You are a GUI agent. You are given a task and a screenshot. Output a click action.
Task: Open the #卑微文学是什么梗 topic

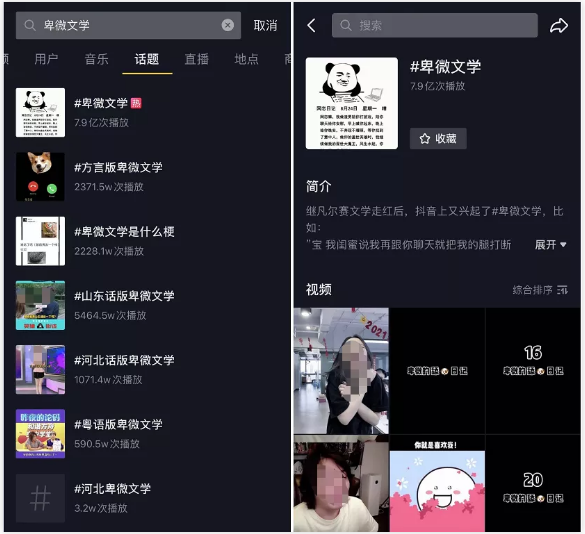124,231
